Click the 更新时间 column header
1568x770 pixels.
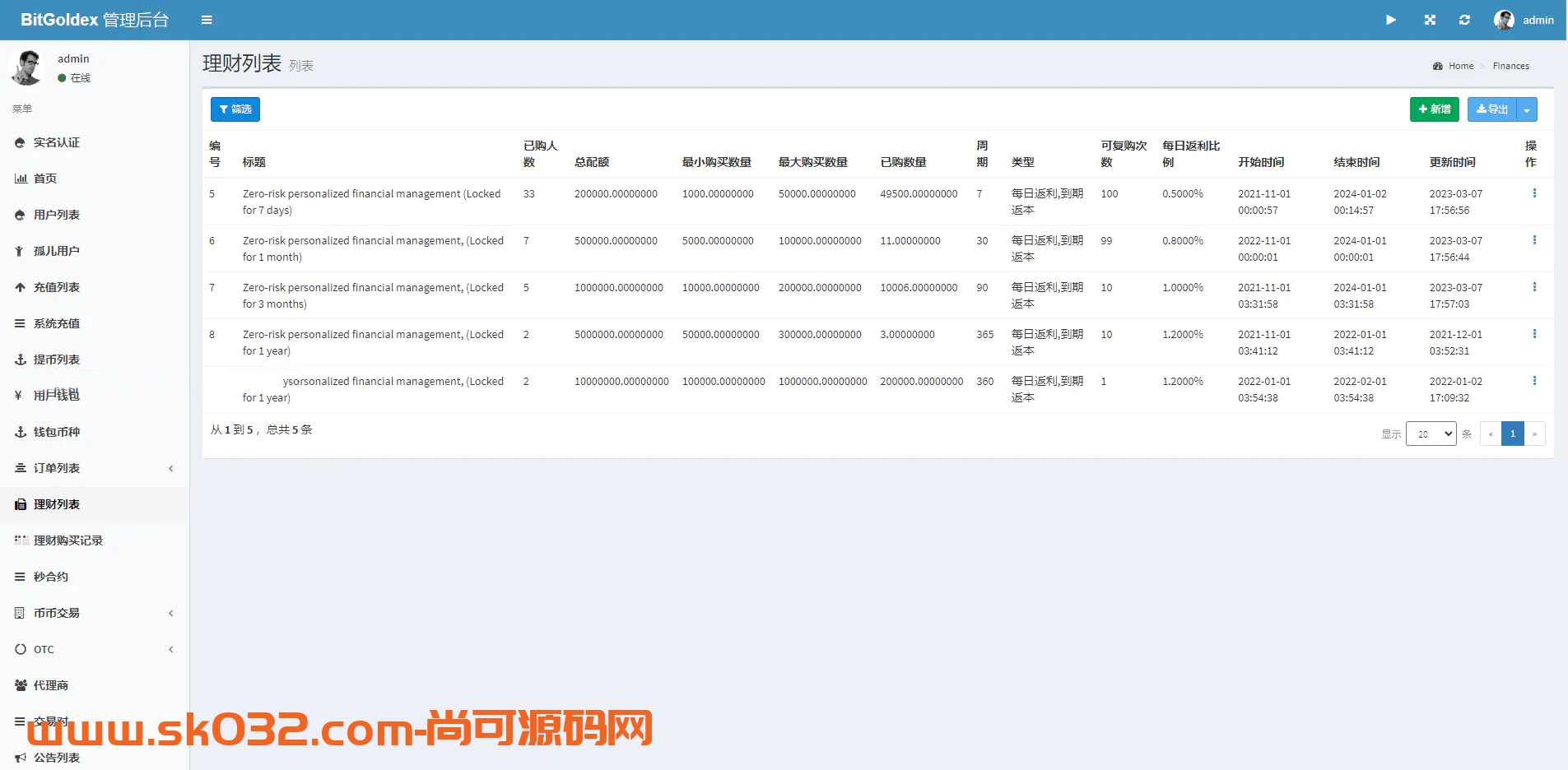[x=1453, y=162]
